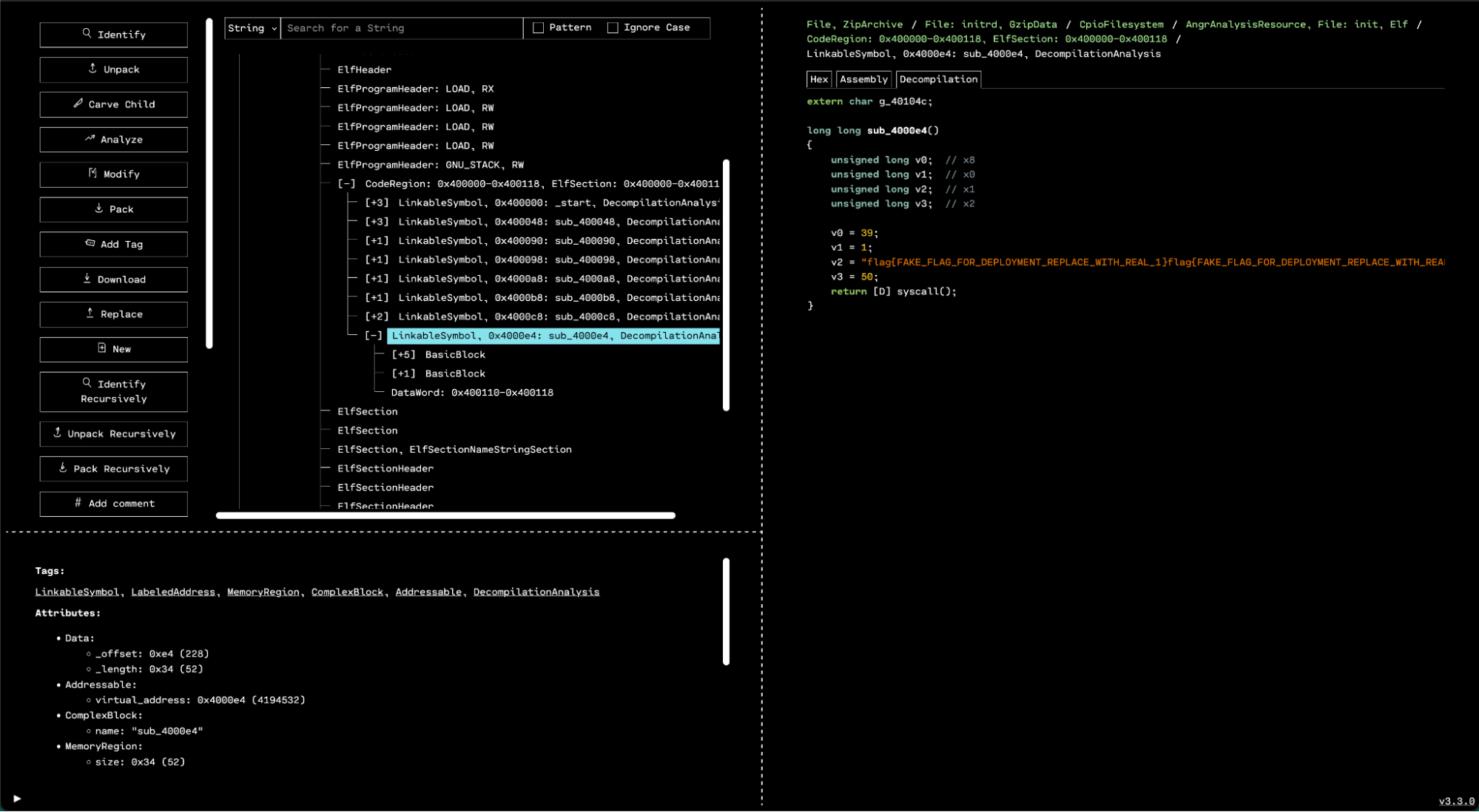Open the ComplexBlock tag link
This screenshot has height=812, width=1479.
(347, 592)
